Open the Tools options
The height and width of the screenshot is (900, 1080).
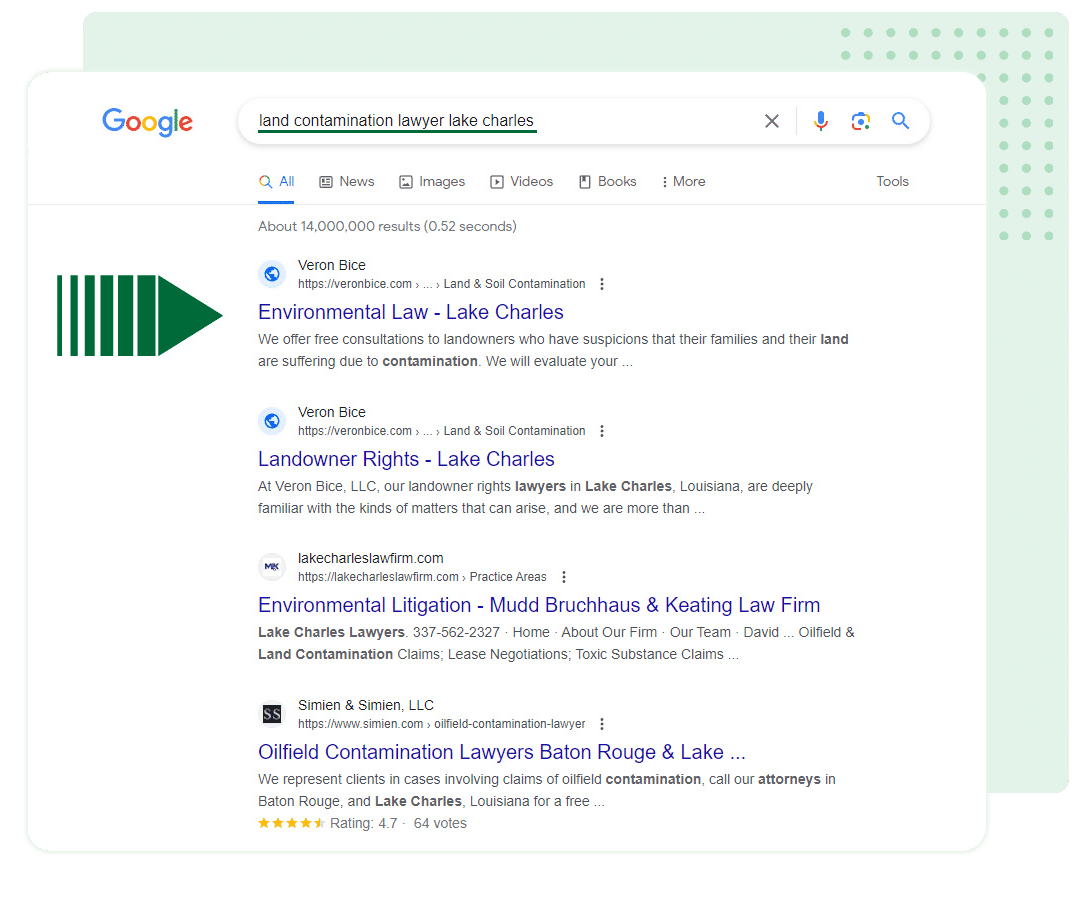click(892, 182)
